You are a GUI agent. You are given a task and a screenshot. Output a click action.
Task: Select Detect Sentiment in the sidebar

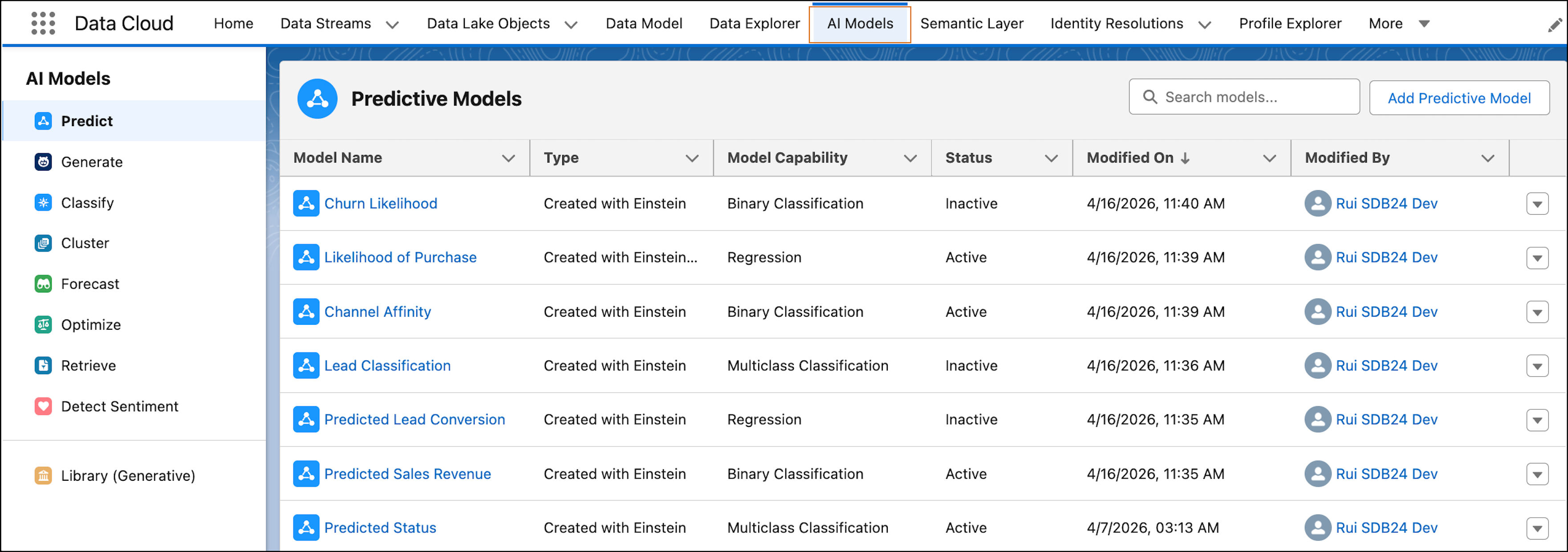[x=120, y=406]
